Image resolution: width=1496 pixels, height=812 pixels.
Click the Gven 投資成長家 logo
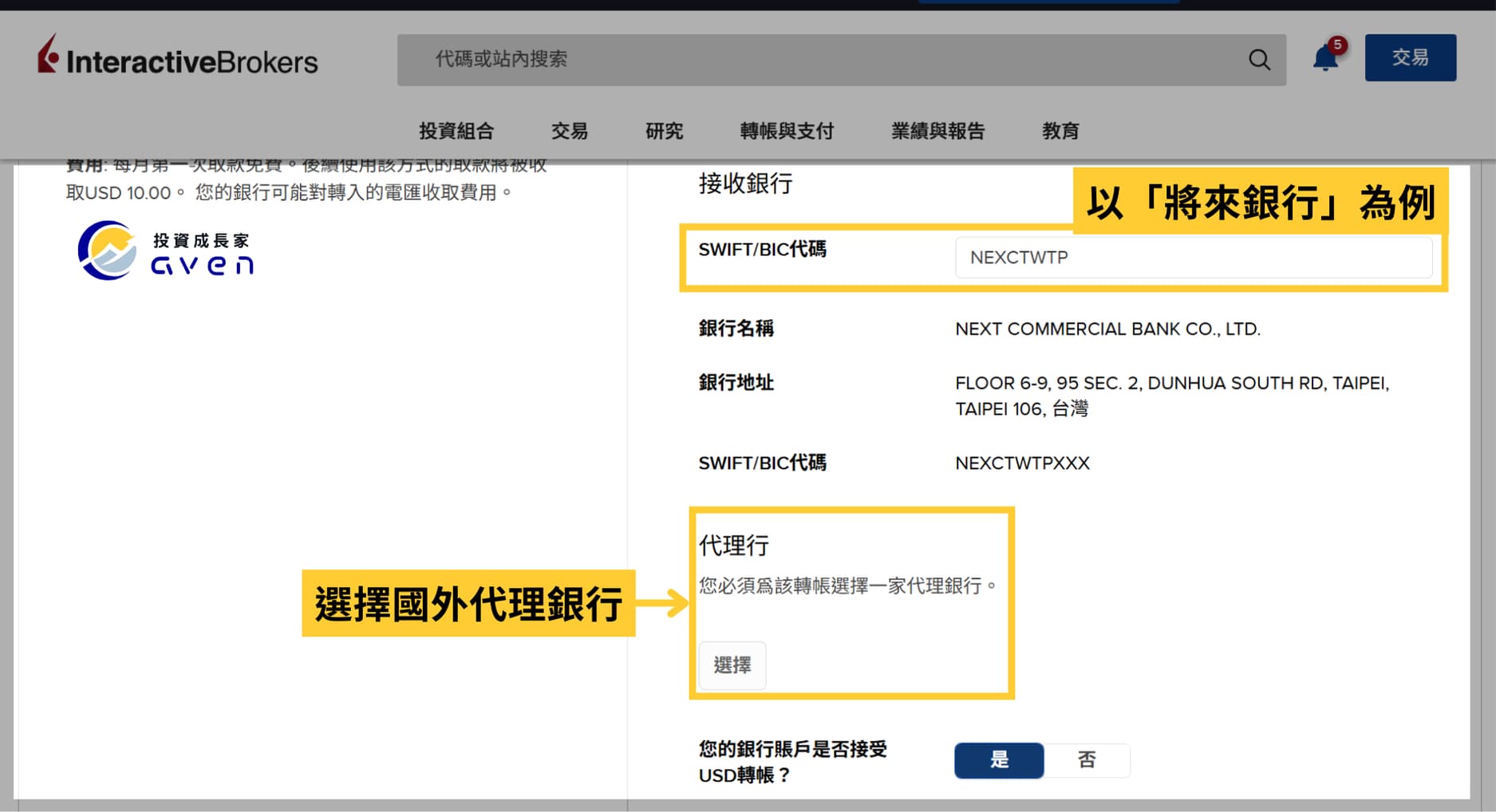[x=166, y=251]
